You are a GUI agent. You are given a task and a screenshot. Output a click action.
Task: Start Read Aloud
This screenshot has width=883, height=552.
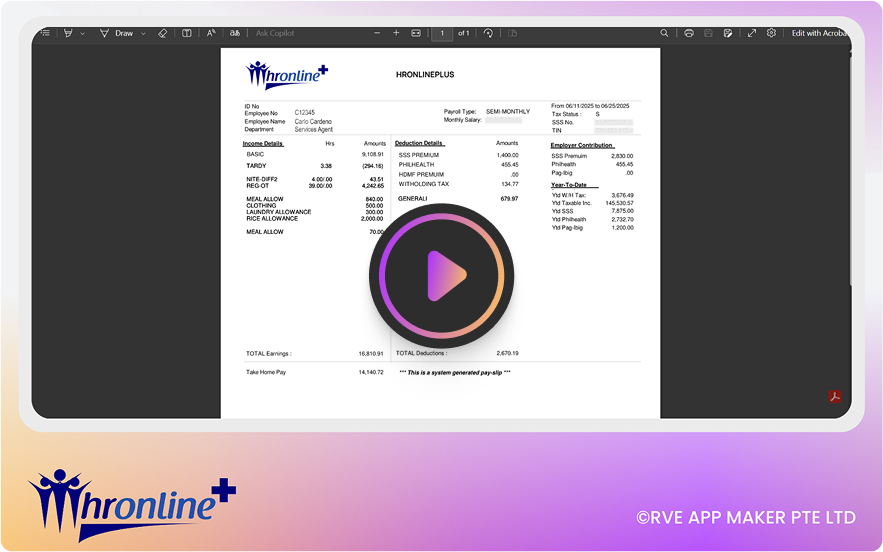(211, 33)
